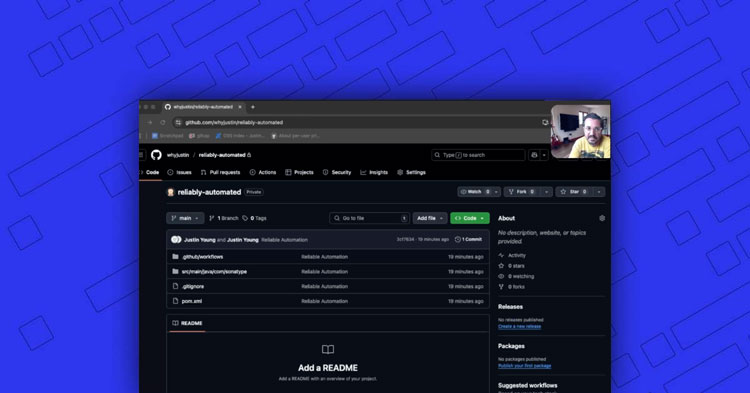750x393 pixels.
Task: Click the repository avatar next to reliably-automated
Action: (170, 192)
